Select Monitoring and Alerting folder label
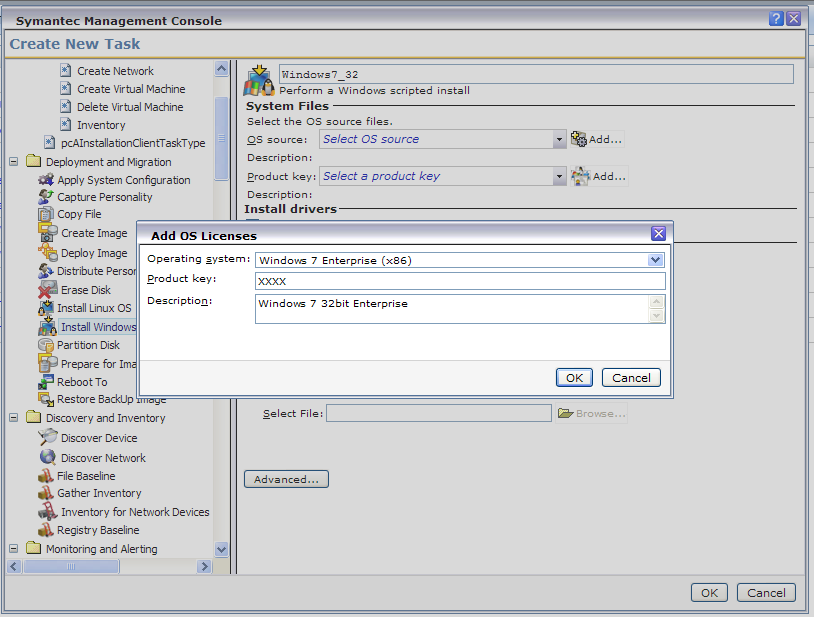 pos(101,549)
